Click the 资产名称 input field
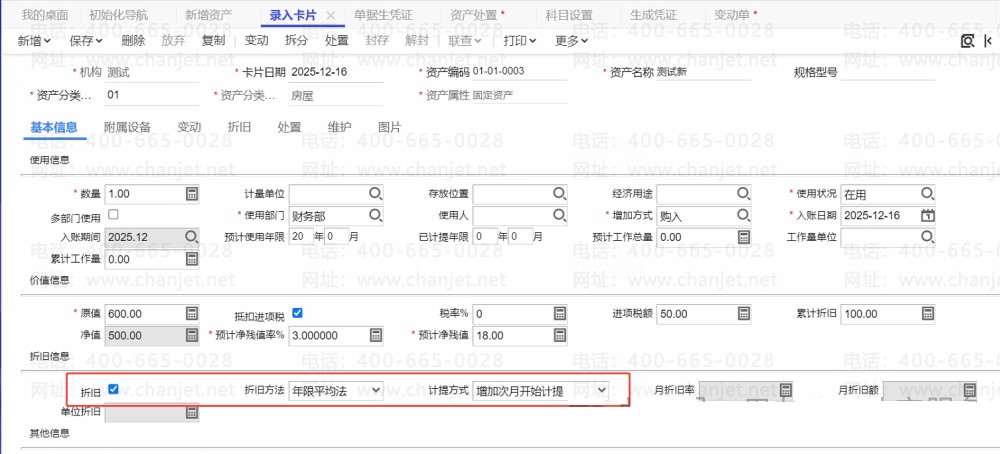 click(x=703, y=73)
